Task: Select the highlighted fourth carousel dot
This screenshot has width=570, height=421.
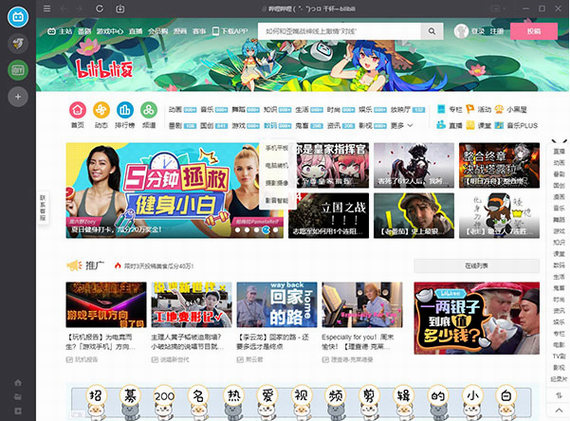Action: (266, 230)
